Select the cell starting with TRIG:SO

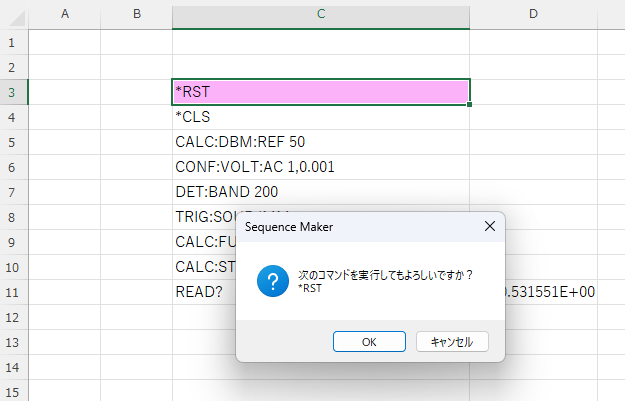(204, 217)
